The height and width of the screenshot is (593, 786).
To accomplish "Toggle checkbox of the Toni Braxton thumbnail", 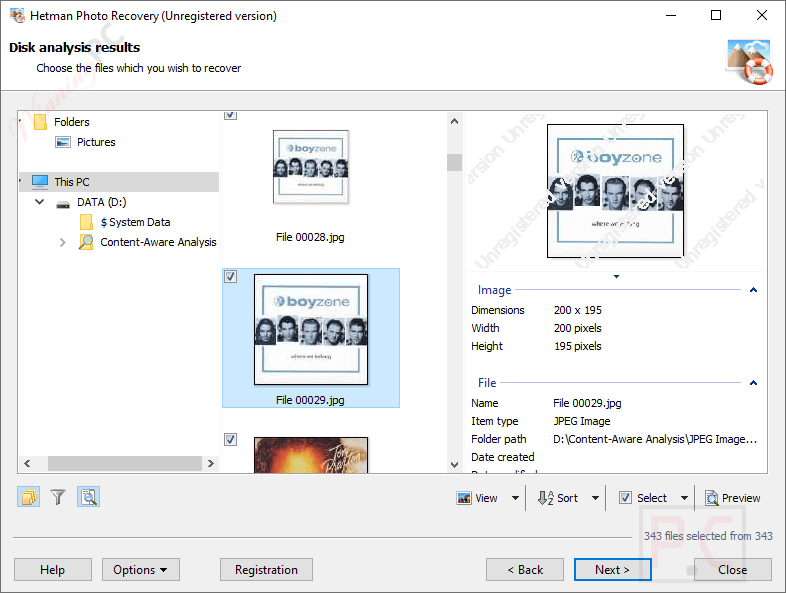I will pos(230,440).
